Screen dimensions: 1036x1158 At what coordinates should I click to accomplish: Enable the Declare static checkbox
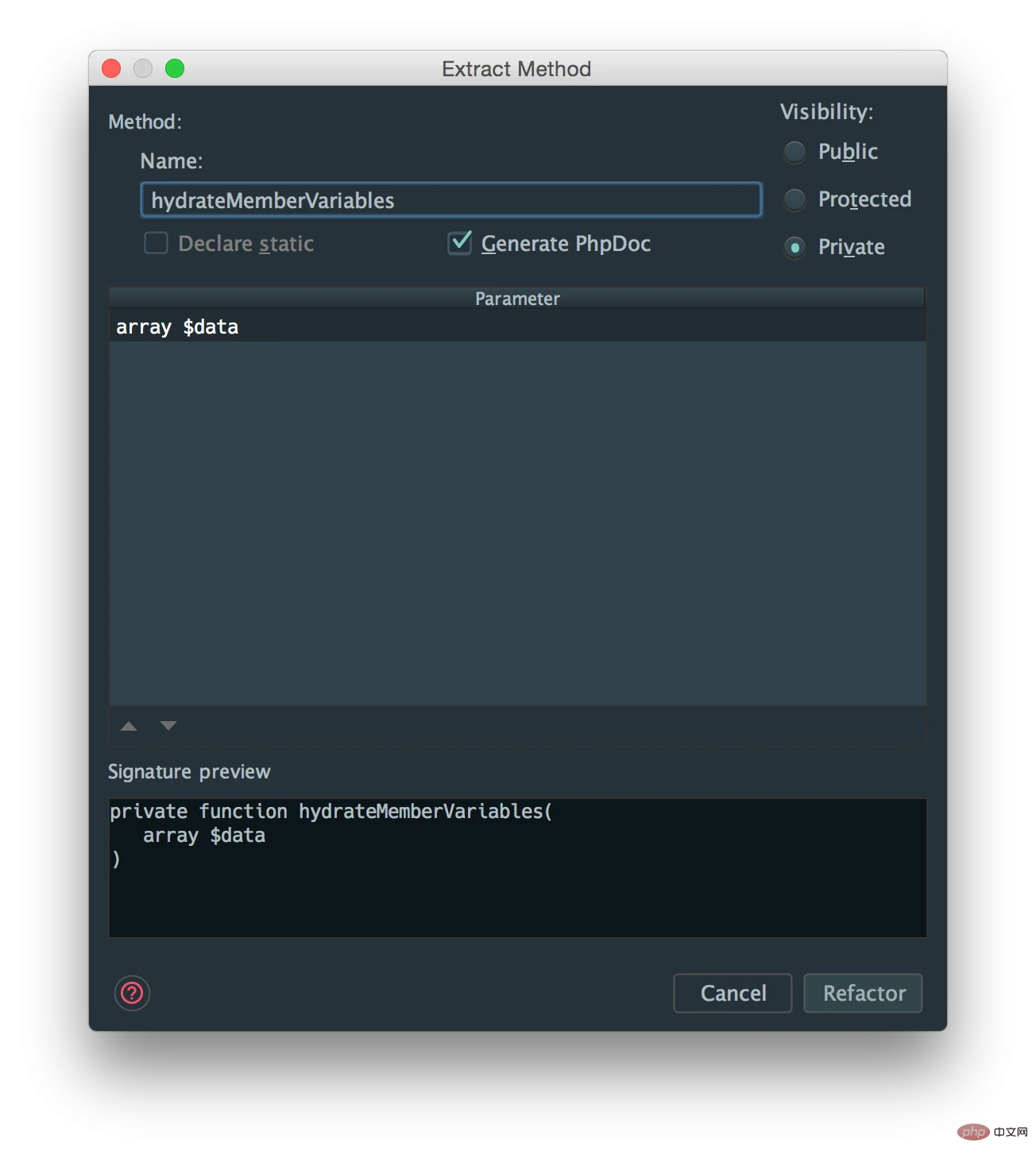click(x=156, y=243)
